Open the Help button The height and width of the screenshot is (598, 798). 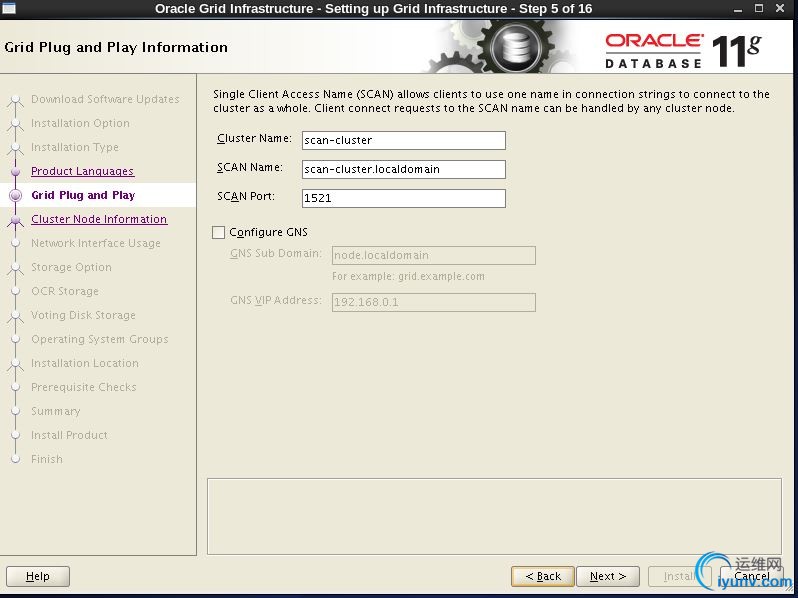(38, 577)
